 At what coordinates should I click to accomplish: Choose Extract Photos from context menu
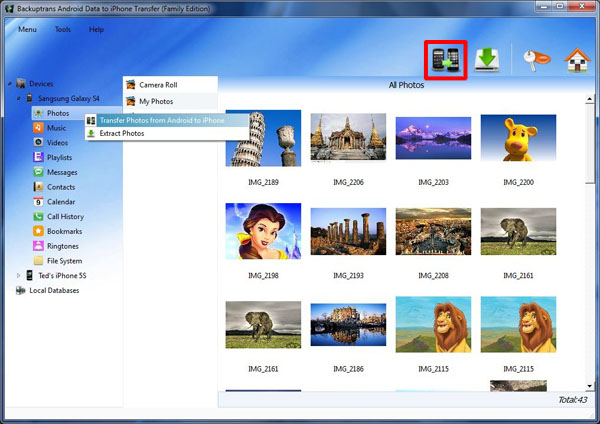(x=167, y=133)
